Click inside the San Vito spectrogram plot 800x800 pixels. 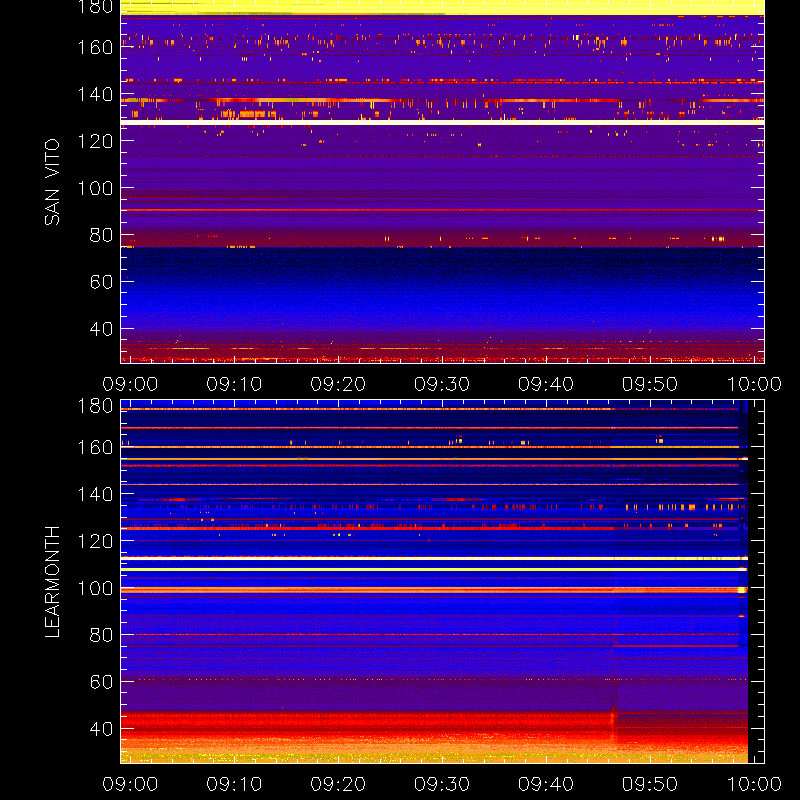click(442, 182)
